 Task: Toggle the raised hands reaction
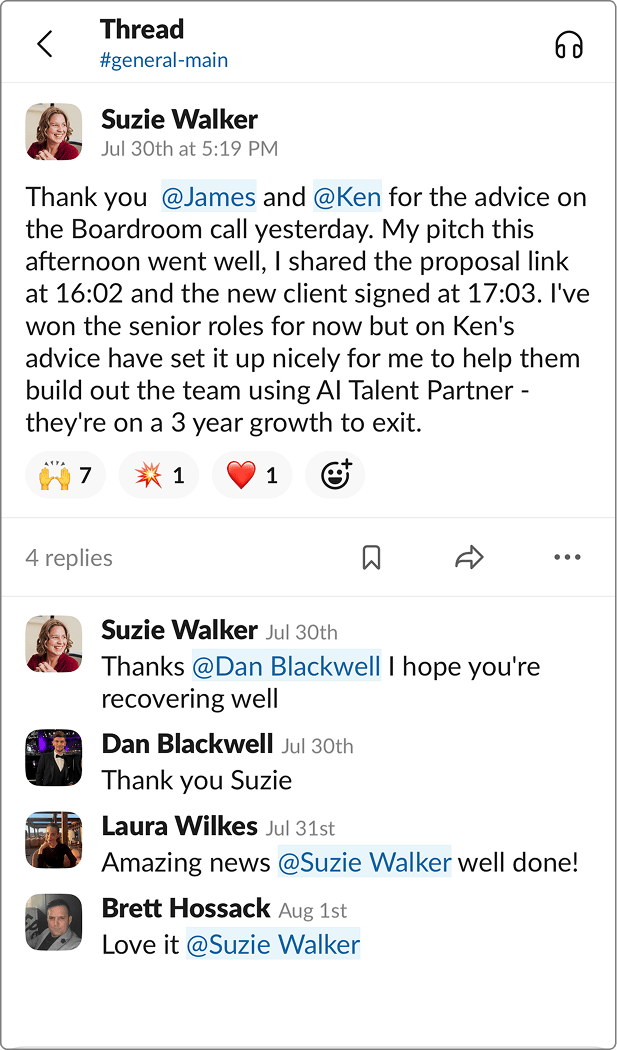(x=65, y=475)
